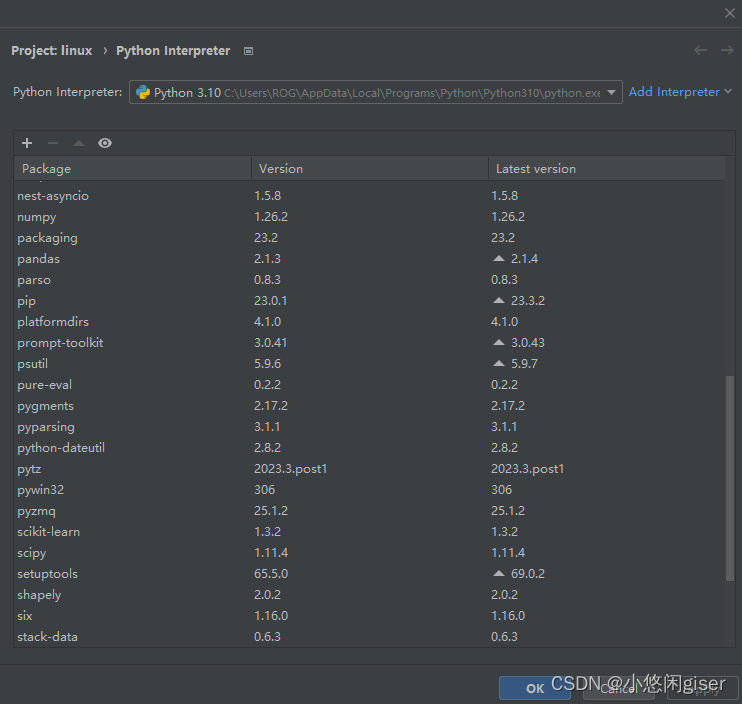Click the Package column header
Image resolution: width=742 pixels, height=704 pixels.
point(132,169)
